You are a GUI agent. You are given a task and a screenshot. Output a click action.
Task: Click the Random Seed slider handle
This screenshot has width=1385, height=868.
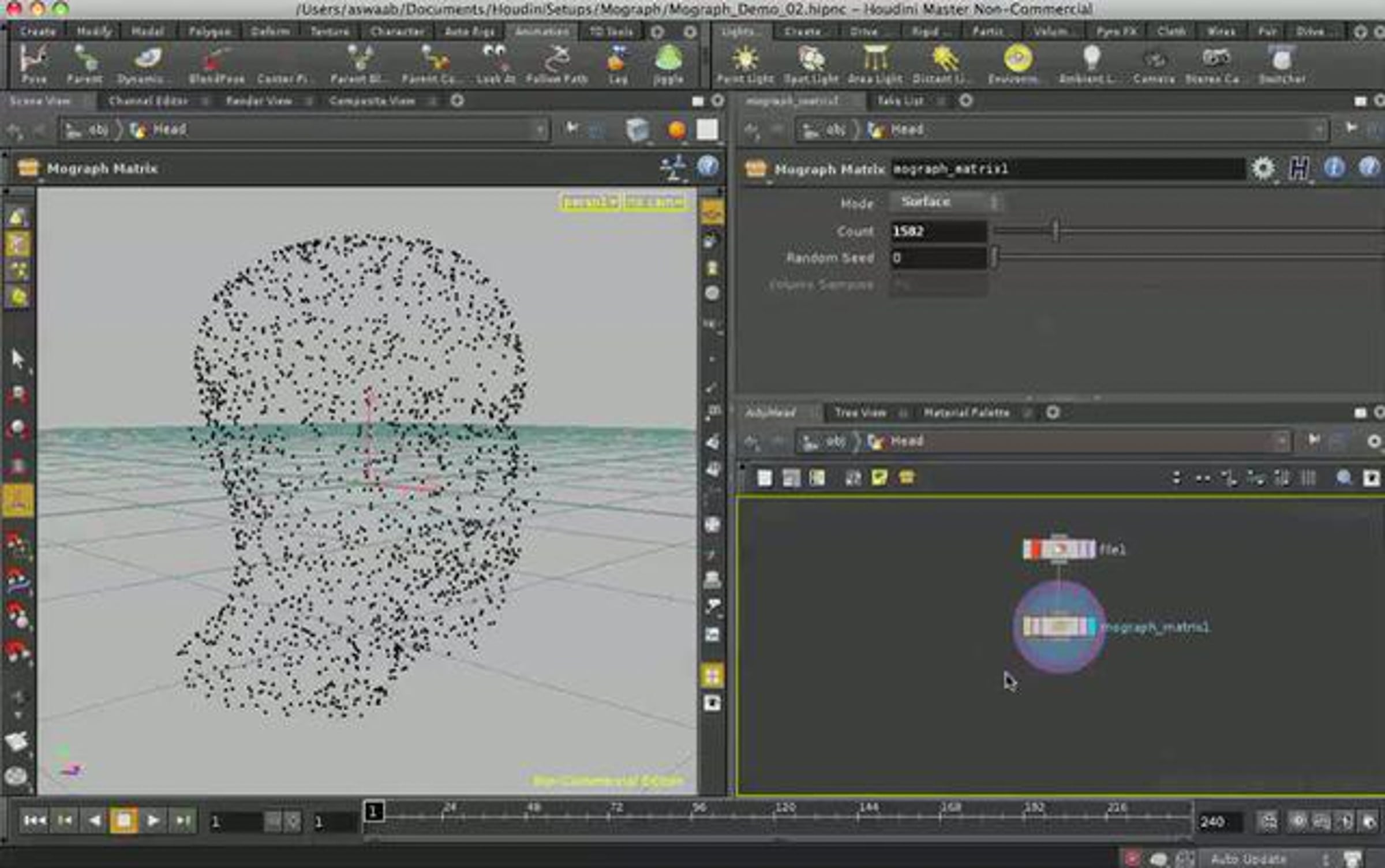click(995, 257)
